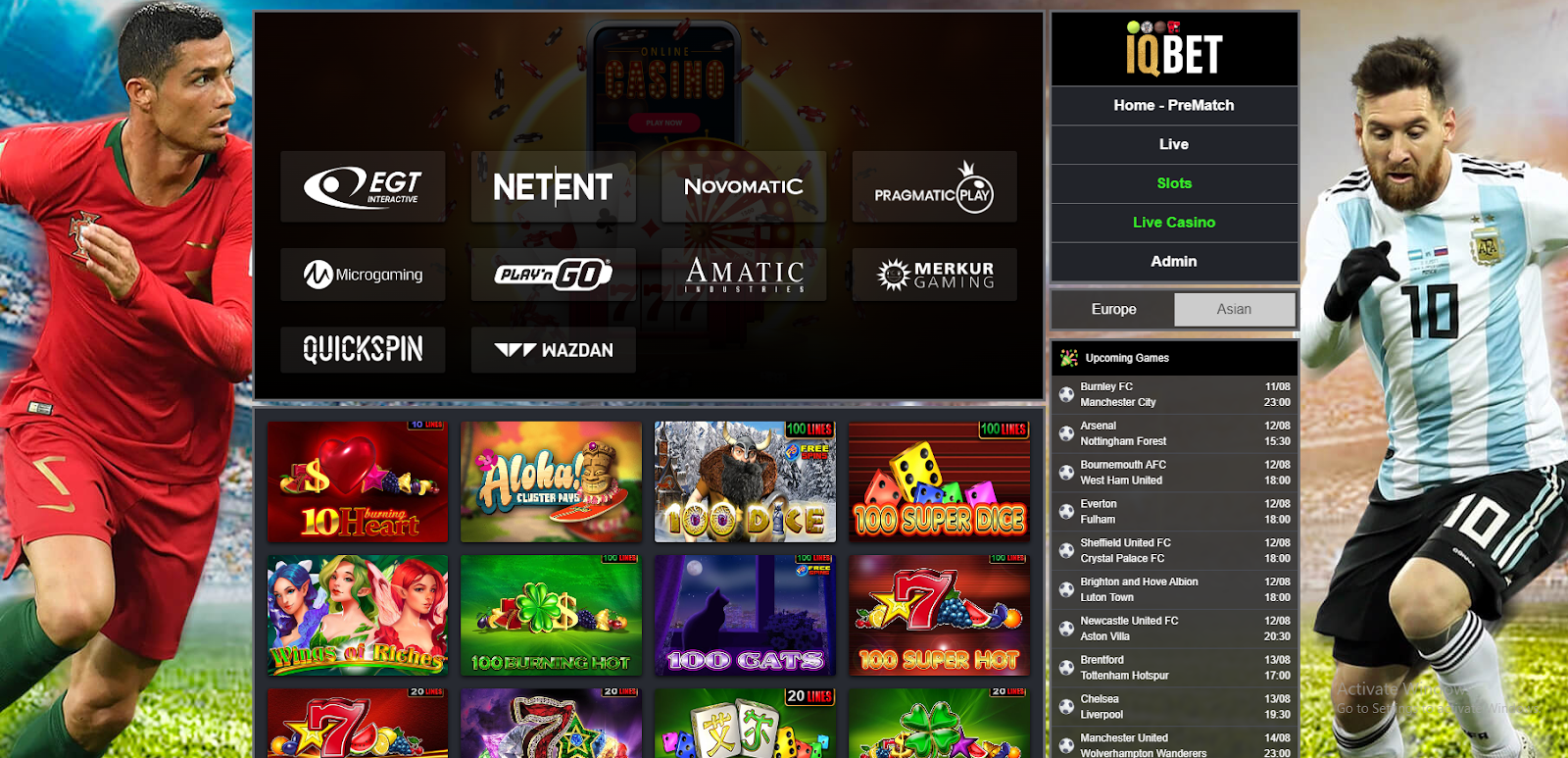Click soccer ball icon beside Sheffield United match
This screenshot has width=1568, height=758.
[1066, 551]
